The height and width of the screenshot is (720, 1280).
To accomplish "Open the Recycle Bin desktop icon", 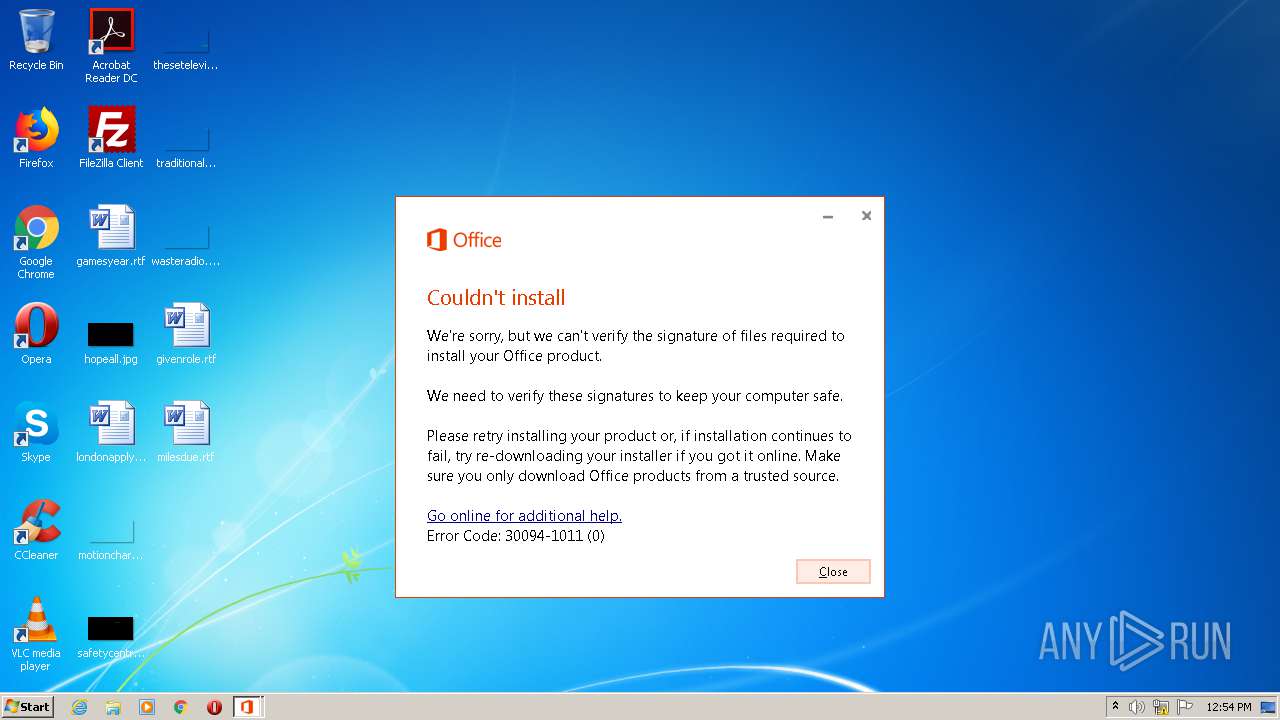I will 36,40.
